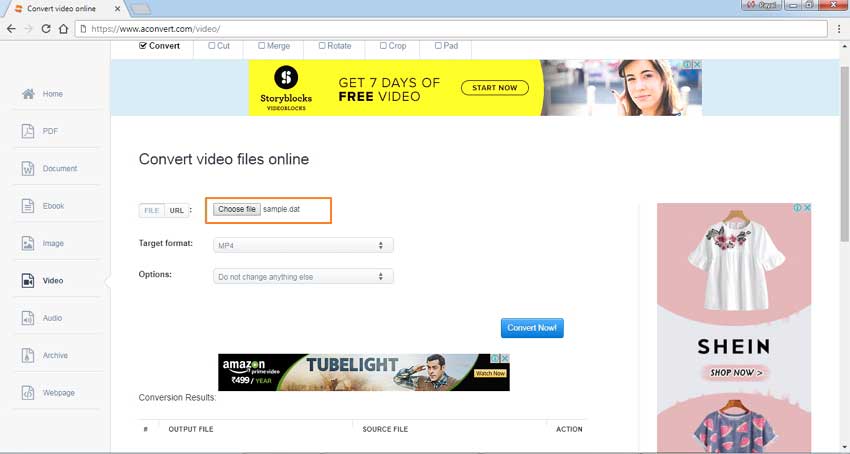Open the PDF converter sidebar icon
Viewport: 850px width, 454px height.
click(x=28, y=131)
